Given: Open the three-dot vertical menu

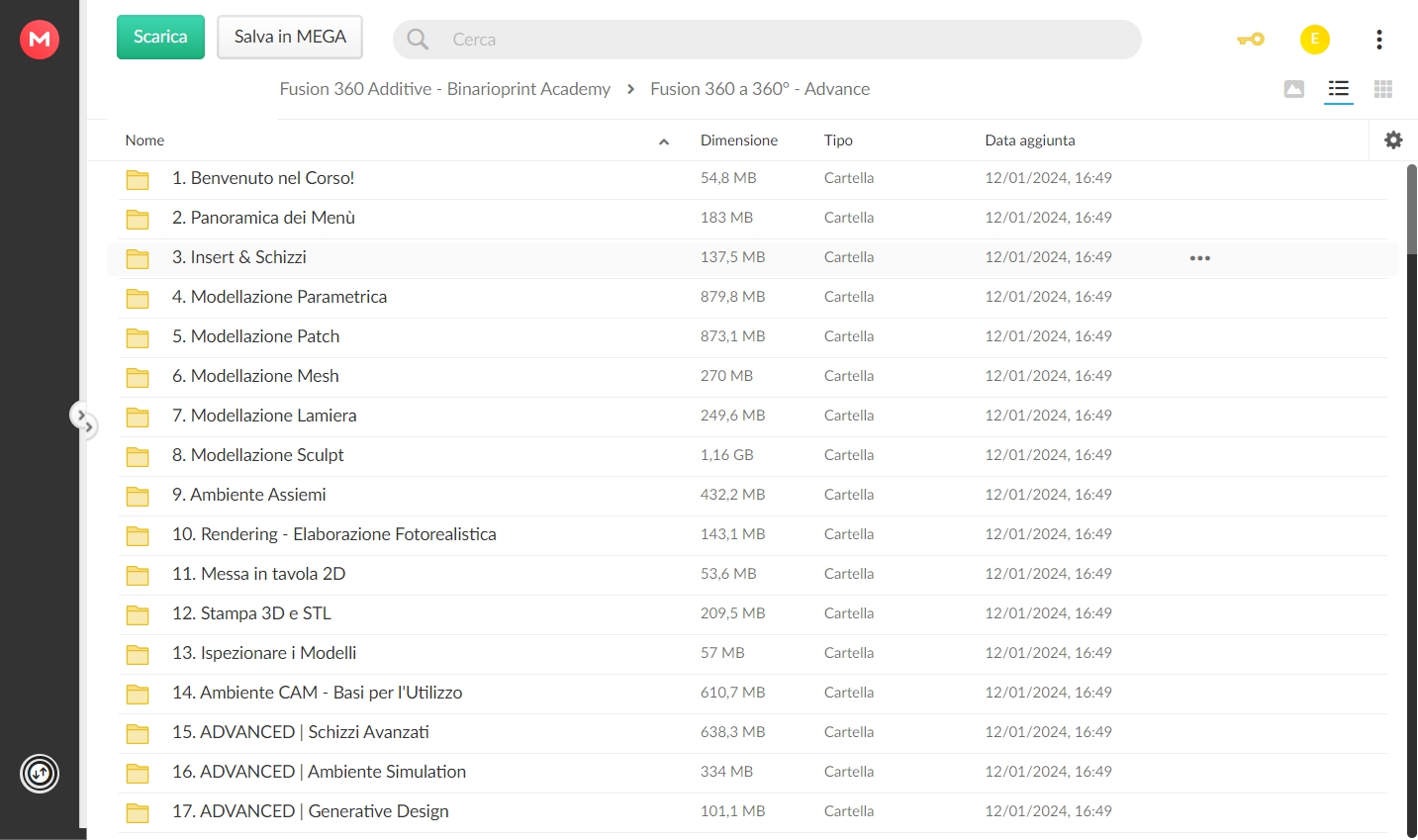Looking at the screenshot, I should 1378,40.
